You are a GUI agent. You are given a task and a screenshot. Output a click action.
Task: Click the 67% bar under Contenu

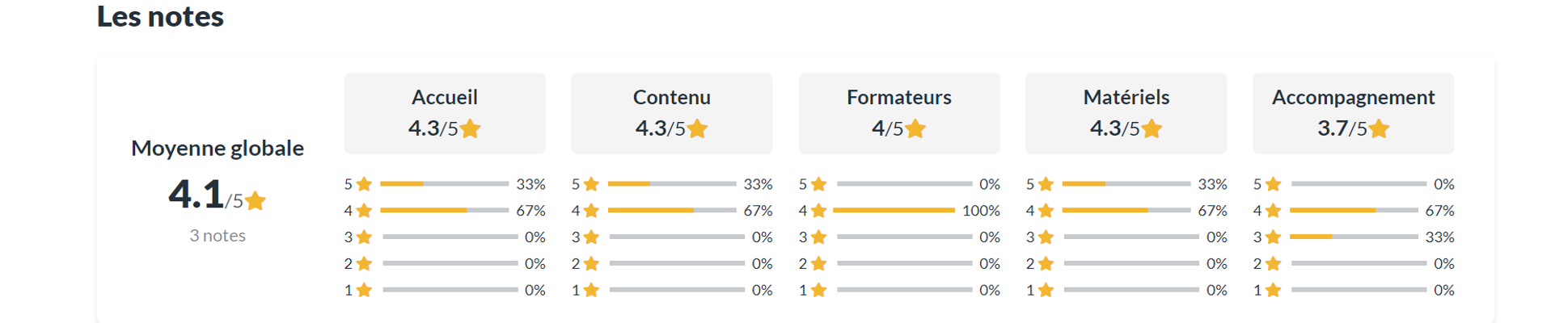tap(672, 211)
